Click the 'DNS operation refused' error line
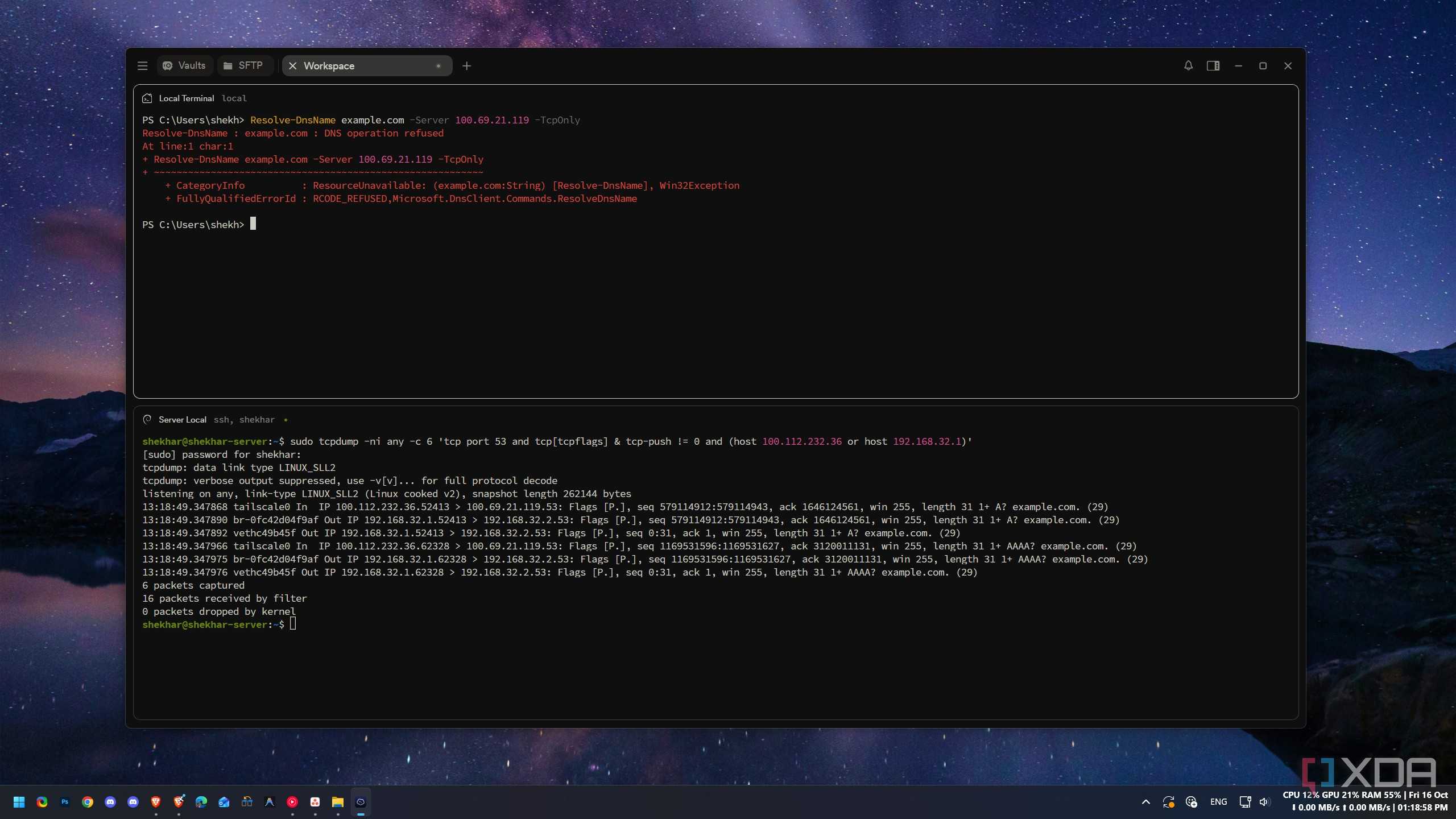The height and width of the screenshot is (819, 1456). (293, 133)
